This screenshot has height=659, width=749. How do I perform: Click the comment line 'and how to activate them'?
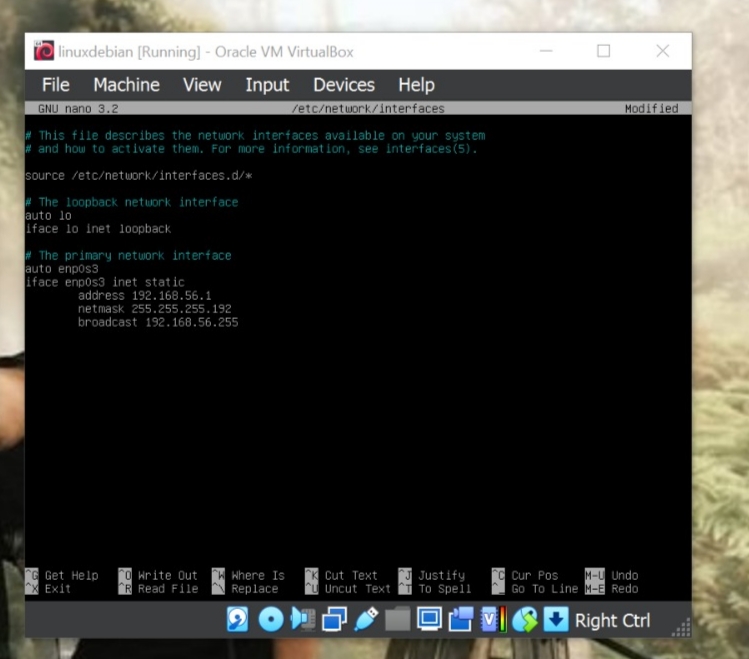click(251, 149)
